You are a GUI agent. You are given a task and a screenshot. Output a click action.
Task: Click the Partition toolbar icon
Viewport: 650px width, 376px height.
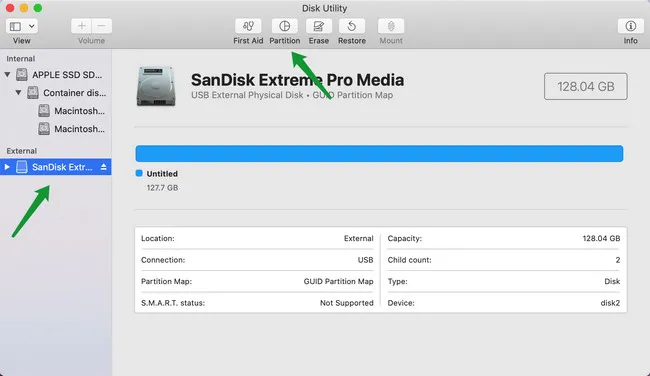[284, 26]
